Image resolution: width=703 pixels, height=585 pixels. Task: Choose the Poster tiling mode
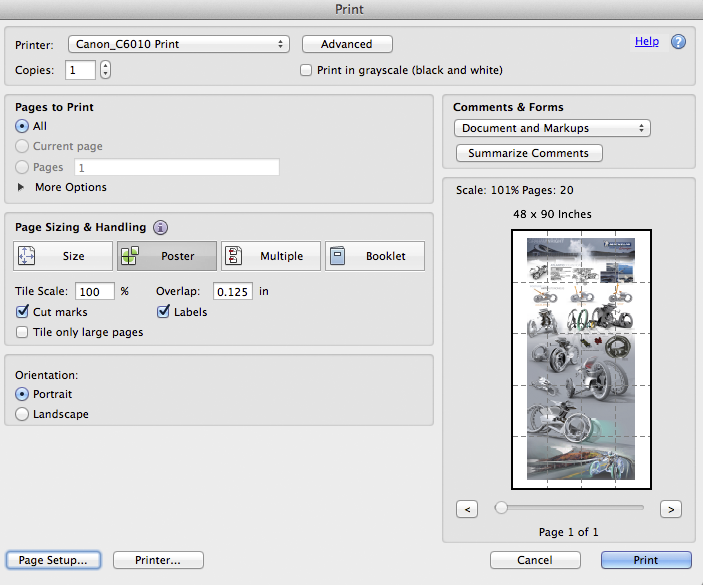pos(167,256)
